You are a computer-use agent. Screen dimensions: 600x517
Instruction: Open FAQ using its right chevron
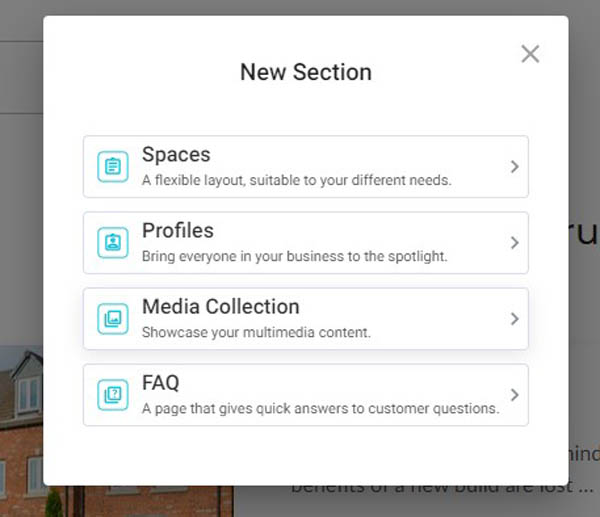(x=514, y=395)
